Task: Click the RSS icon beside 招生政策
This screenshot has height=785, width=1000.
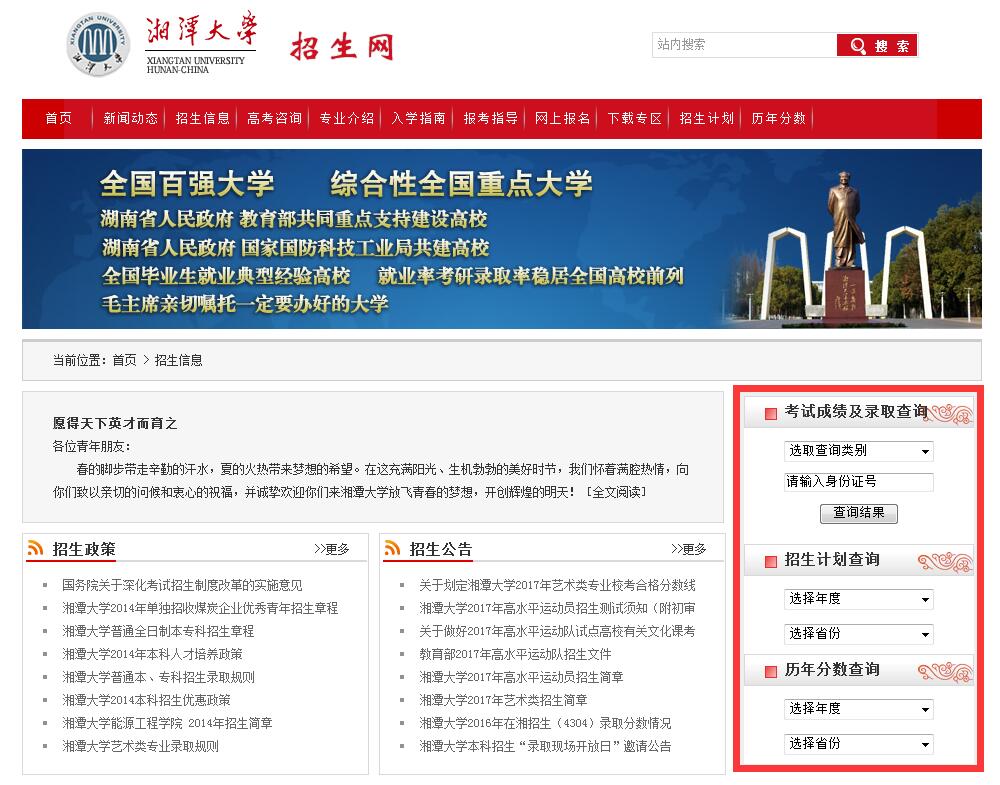Action: [x=35, y=548]
